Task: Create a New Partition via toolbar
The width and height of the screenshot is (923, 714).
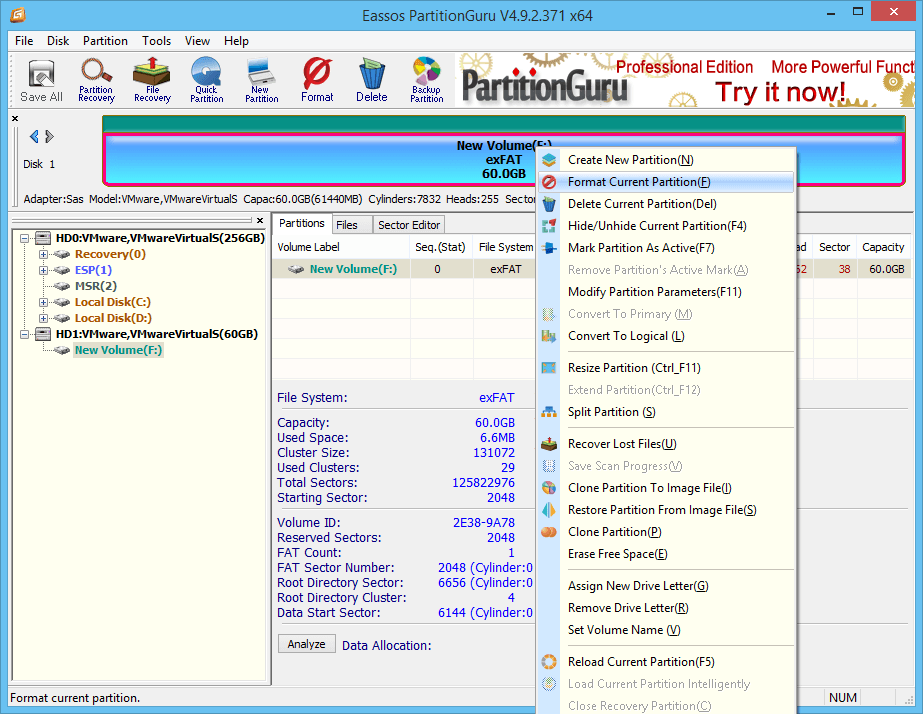Action: pyautogui.click(x=261, y=81)
